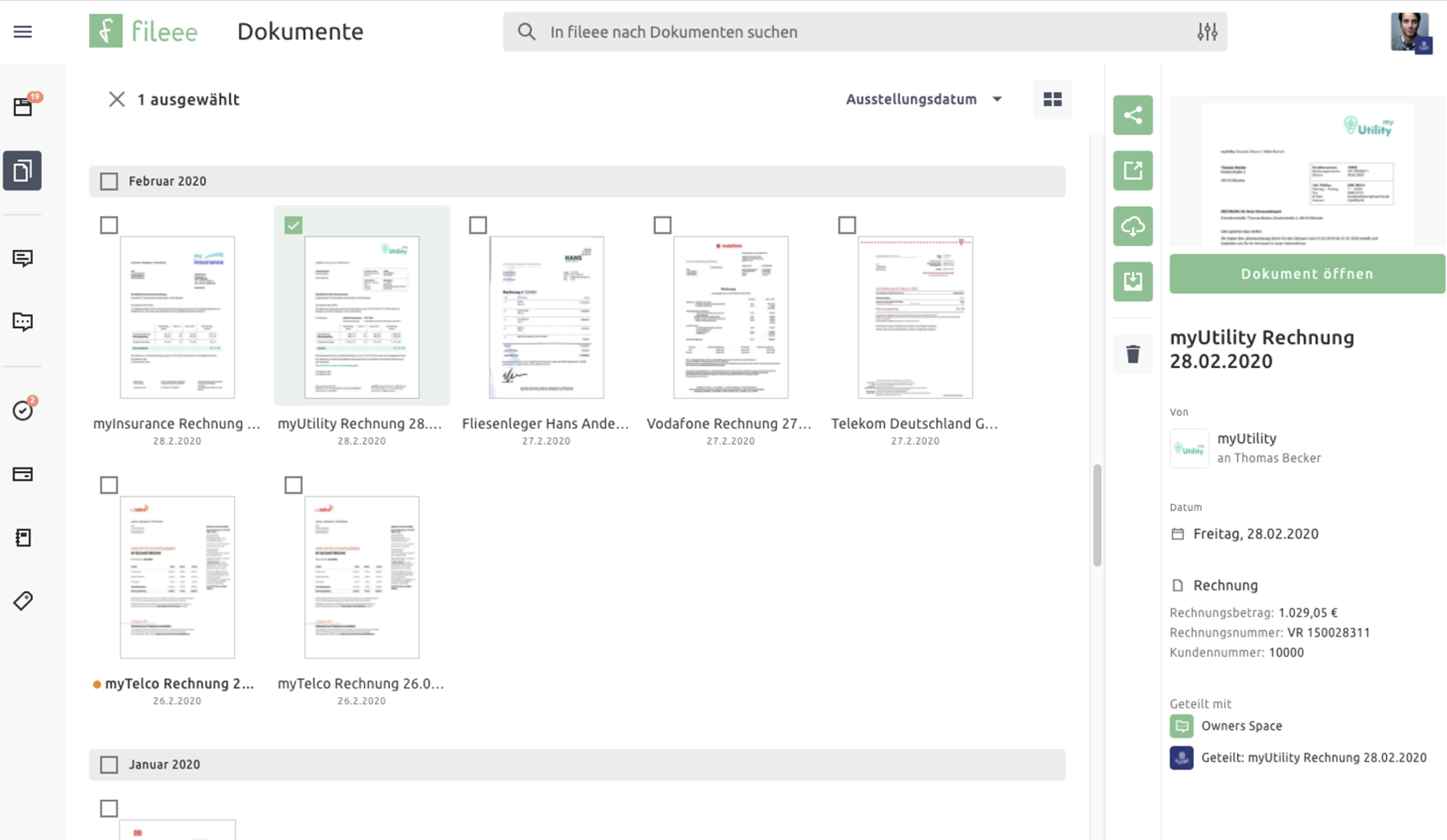1447x840 pixels.
Task: Open tasks icon with the 2 badge
Action: 23,410
